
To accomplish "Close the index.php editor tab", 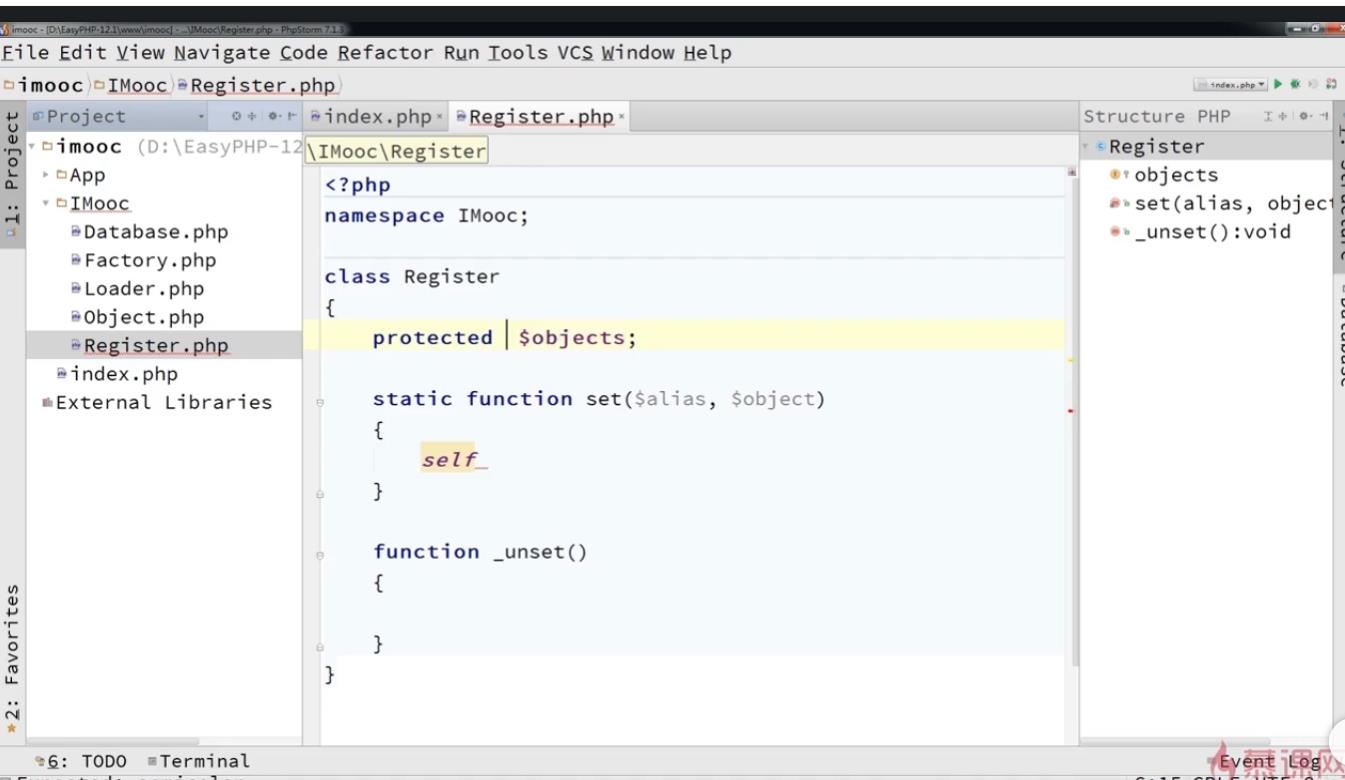I will click(x=439, y=118).
